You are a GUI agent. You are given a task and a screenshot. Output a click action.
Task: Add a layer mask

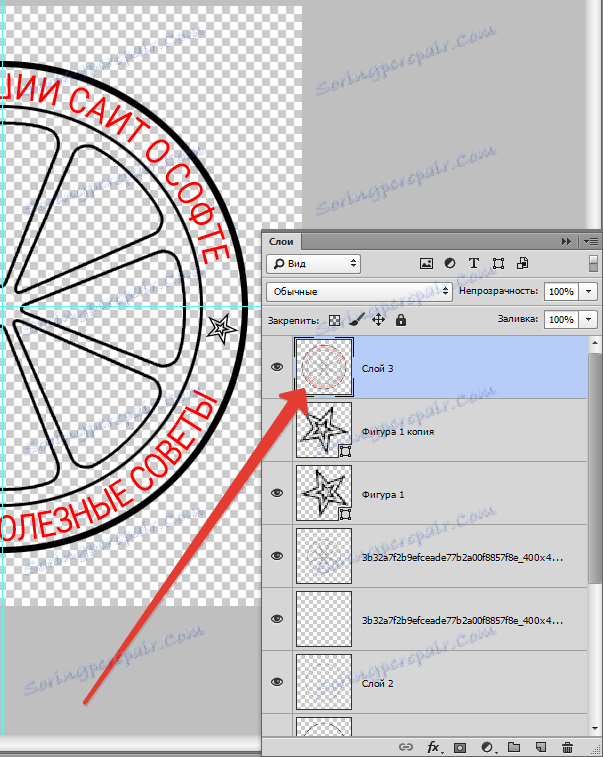460,747
